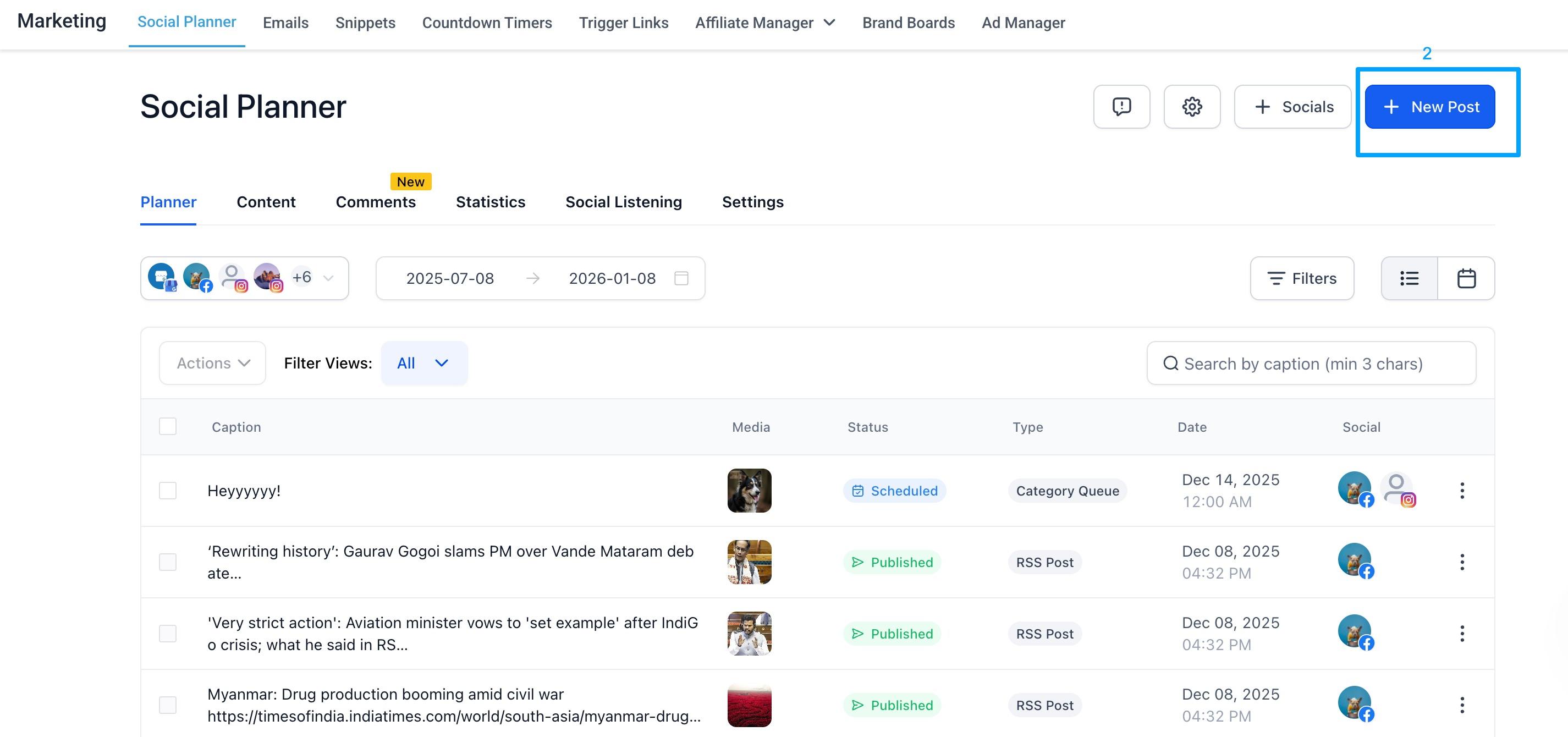Expand the Actions dropdown
Viewport: 1568px width, 737px height.
(212, 362)
